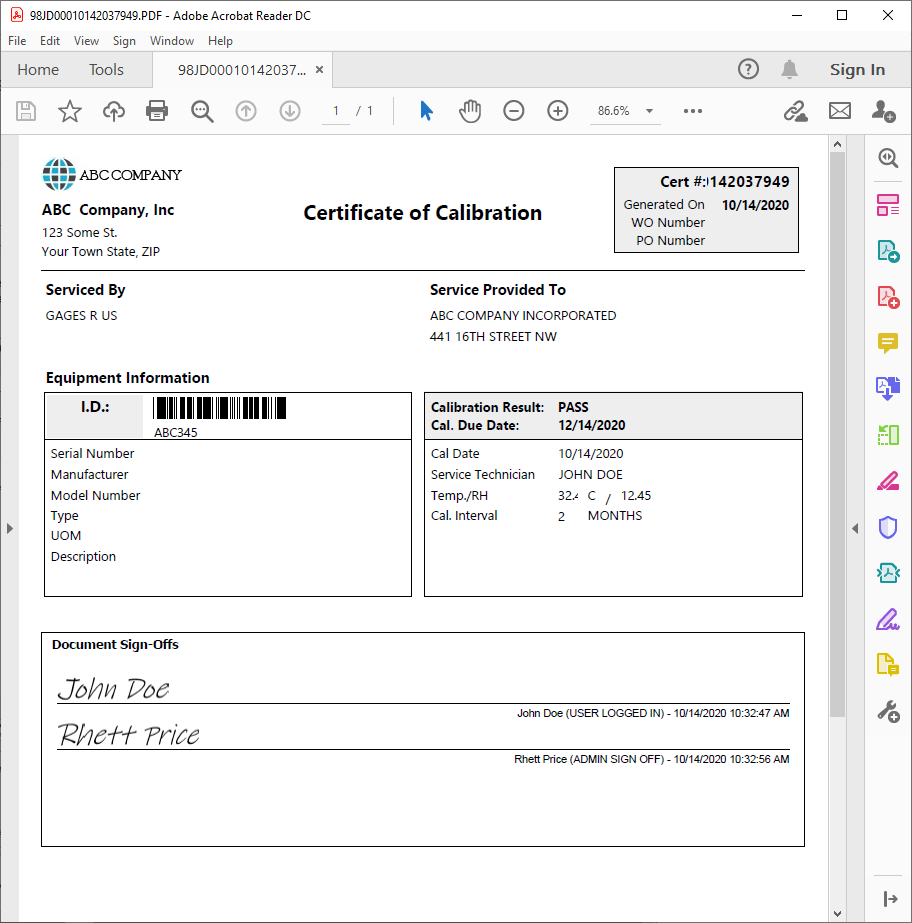Switch to the Tools tab
The height and width of the screenshot is (923, 912).
(106, 70)
